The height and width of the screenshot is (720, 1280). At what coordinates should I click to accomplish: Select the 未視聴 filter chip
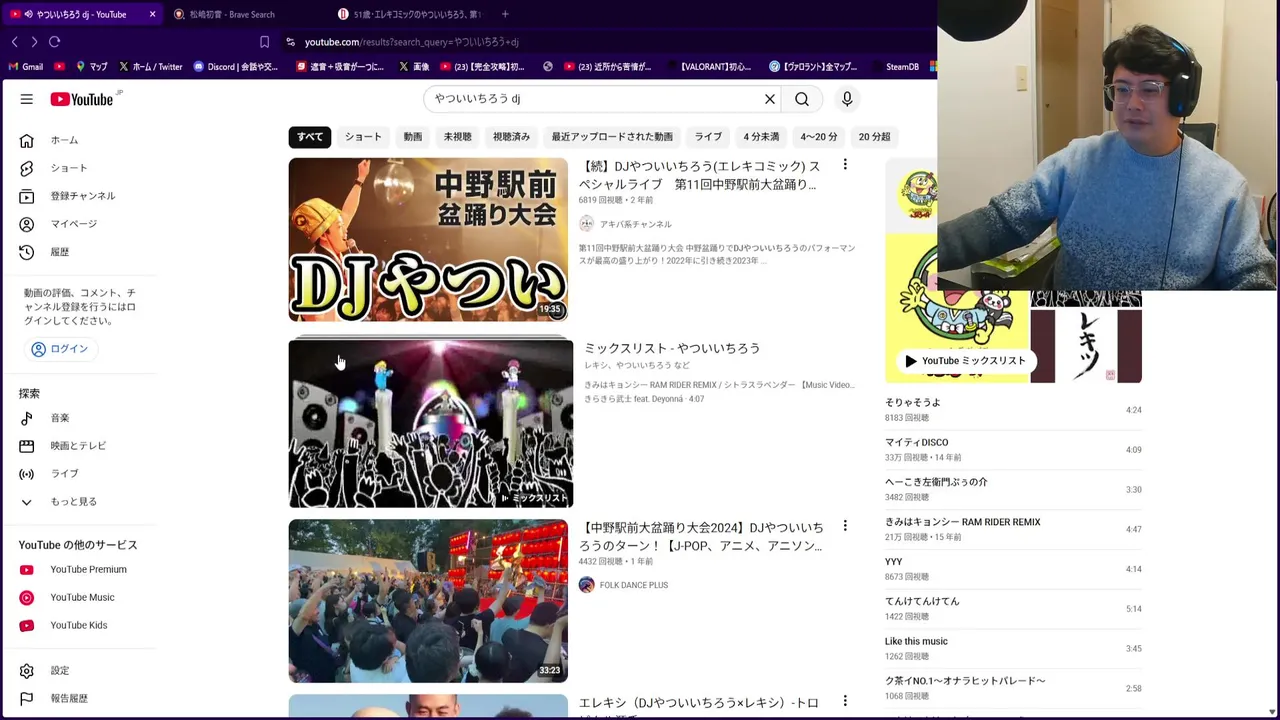(457, 137)
